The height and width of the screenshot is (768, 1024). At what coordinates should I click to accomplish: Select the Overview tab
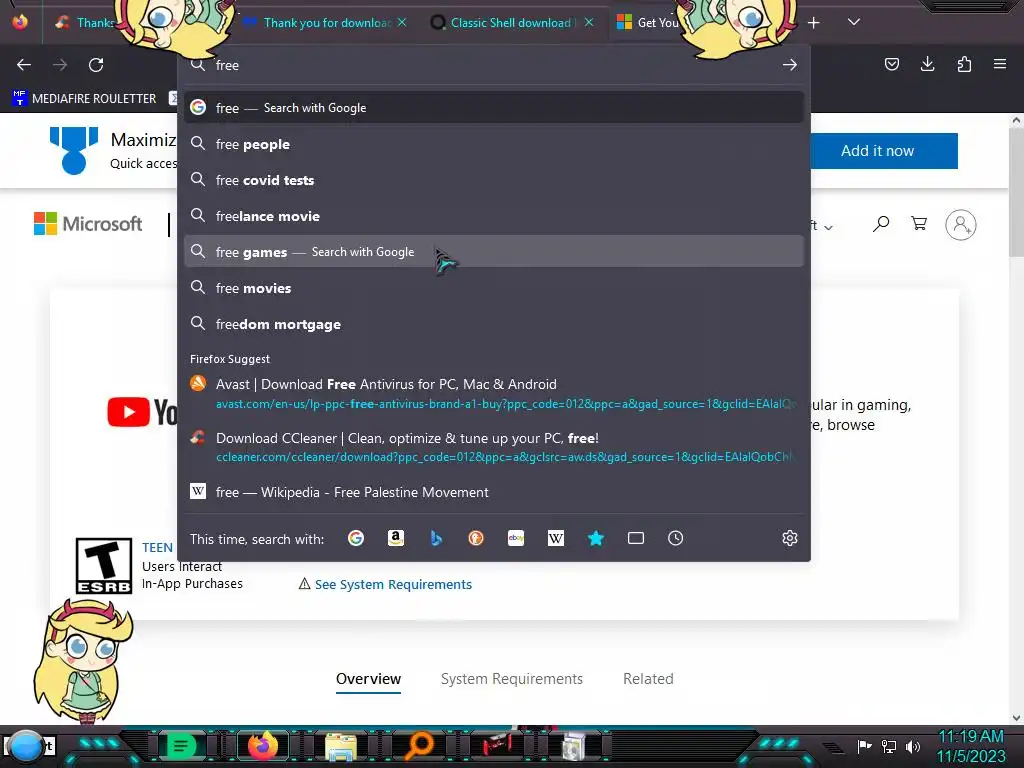coord(368,679)
